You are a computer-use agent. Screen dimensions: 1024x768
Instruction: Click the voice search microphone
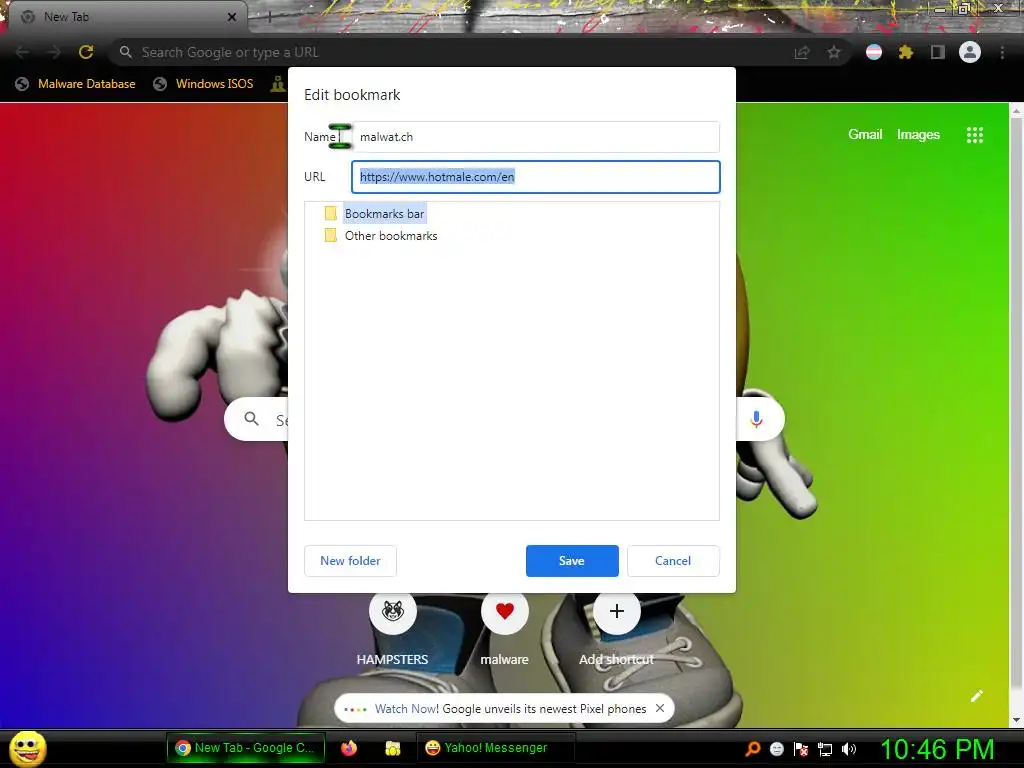756,419
